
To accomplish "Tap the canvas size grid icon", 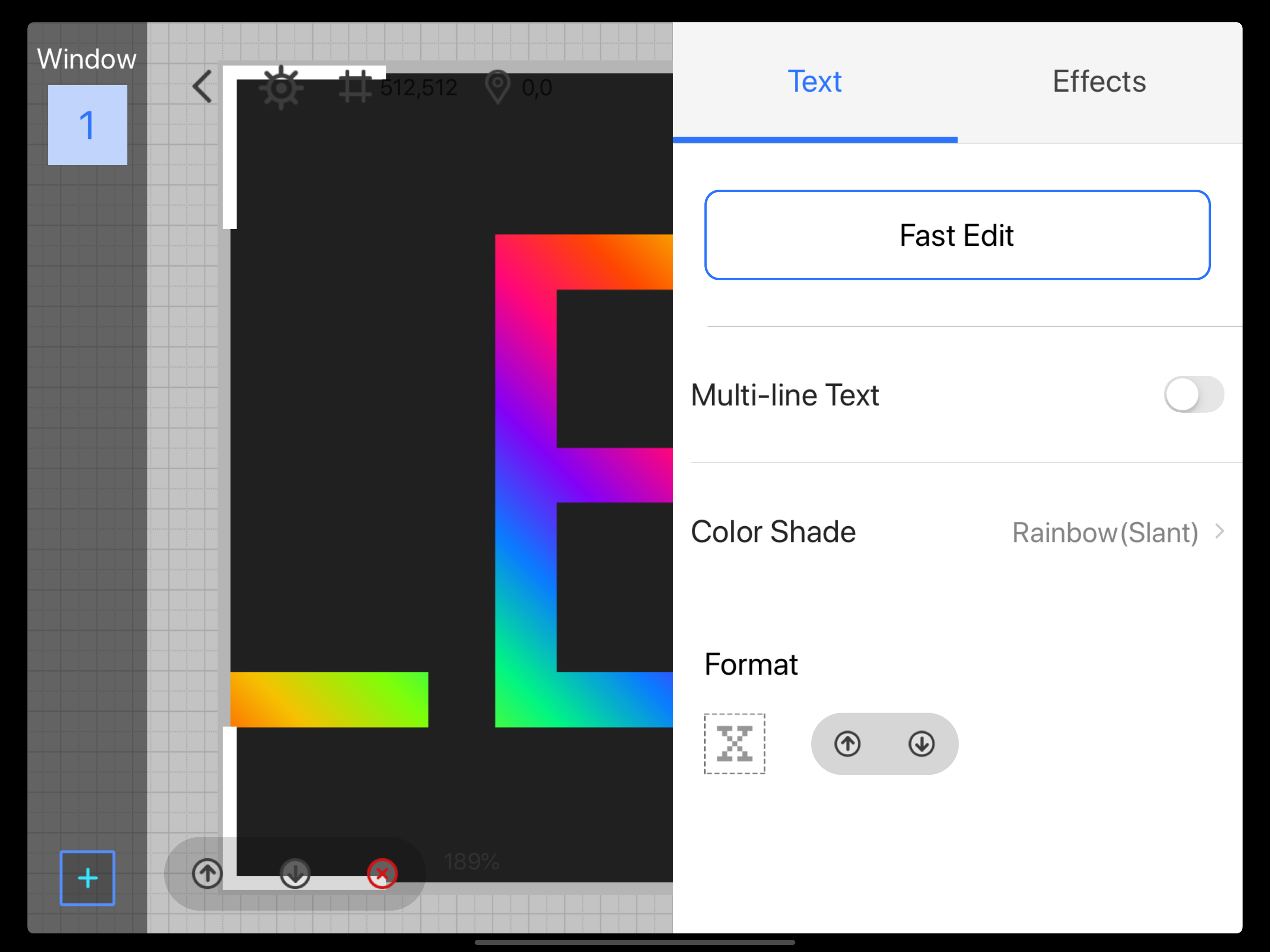I will [356, 87].
